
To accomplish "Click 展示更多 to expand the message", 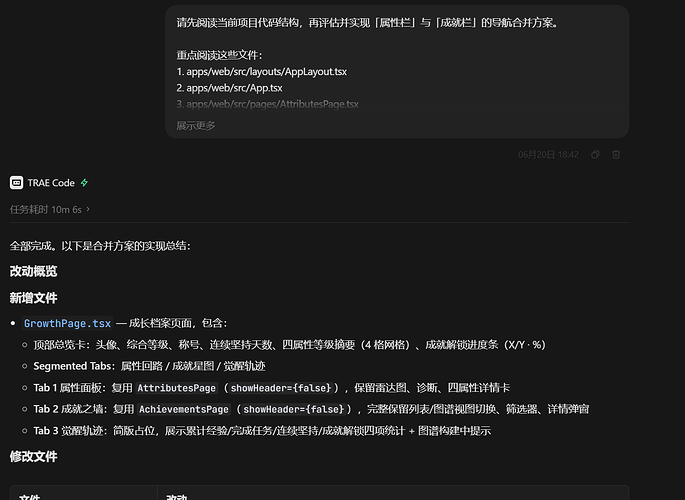I will [196, 126].
